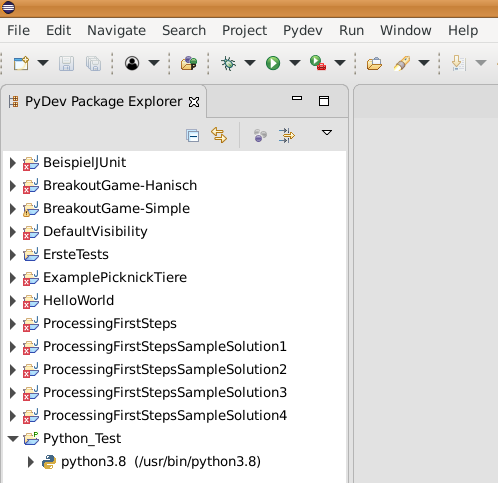
Task: Click the New wizard toolbar icon
Action: tap(21, 63)
